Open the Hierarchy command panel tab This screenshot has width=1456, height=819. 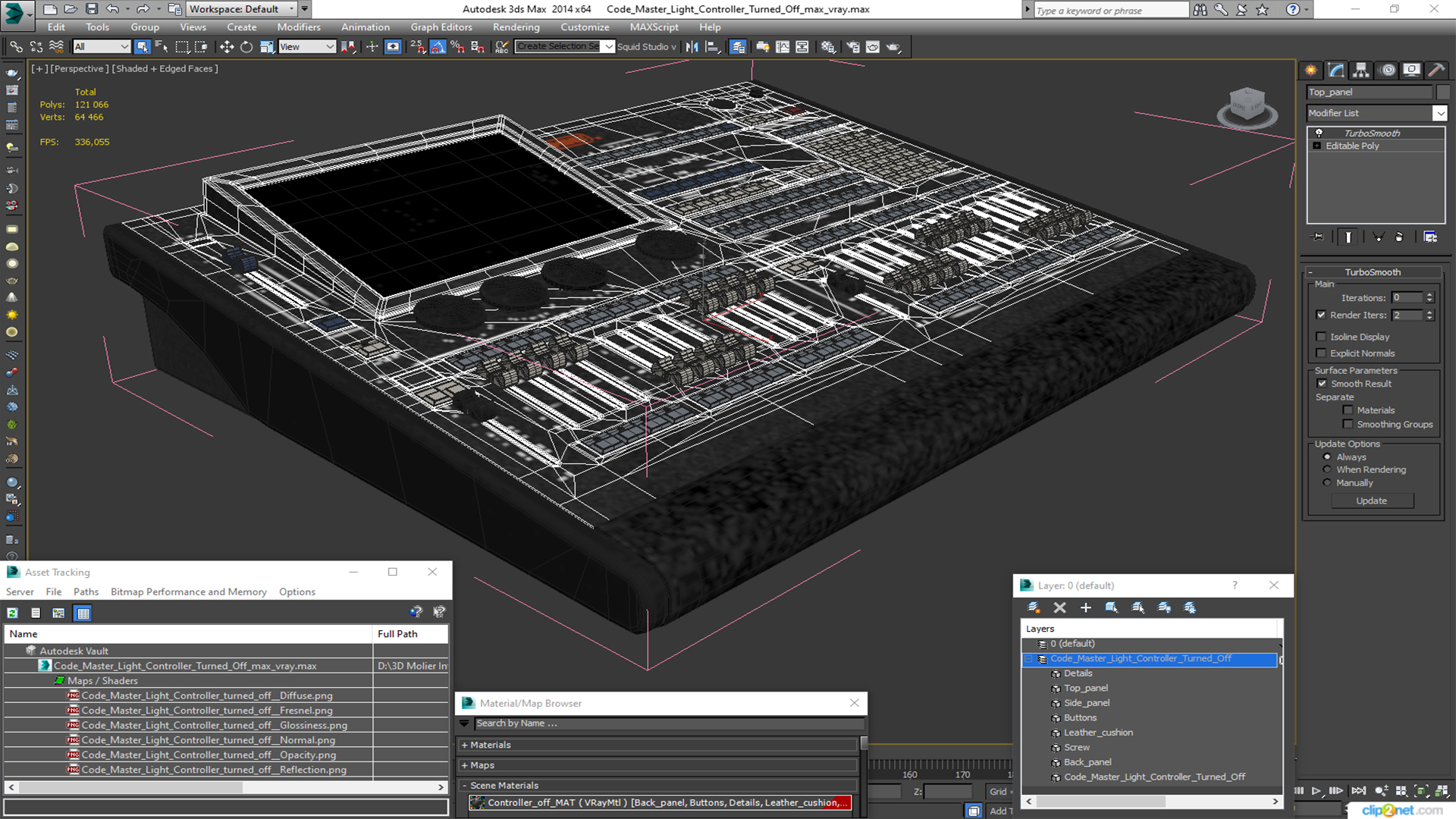pos(1361,71)
